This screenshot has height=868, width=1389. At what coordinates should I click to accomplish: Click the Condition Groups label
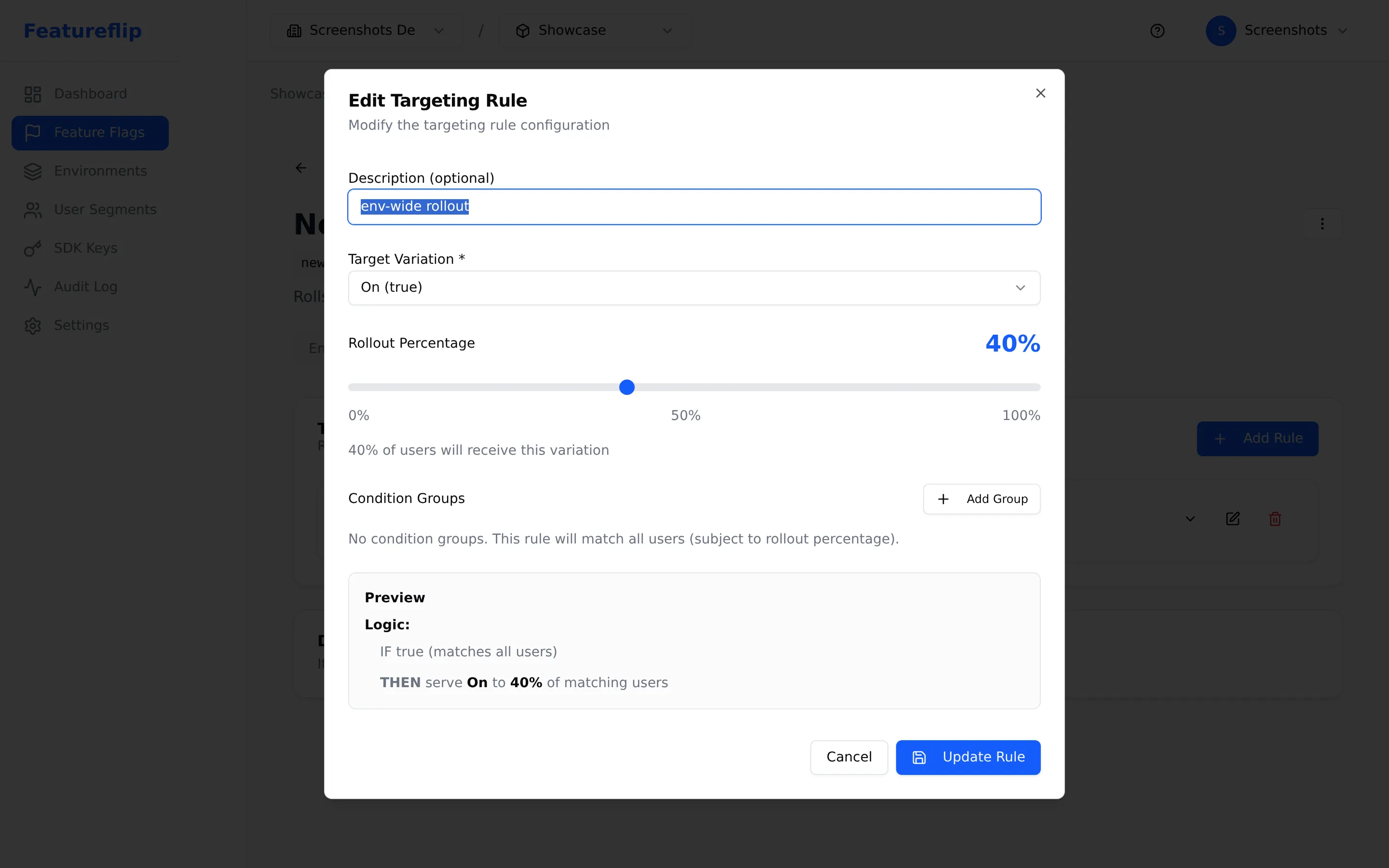pyautogui.click(x=407, y=498)
